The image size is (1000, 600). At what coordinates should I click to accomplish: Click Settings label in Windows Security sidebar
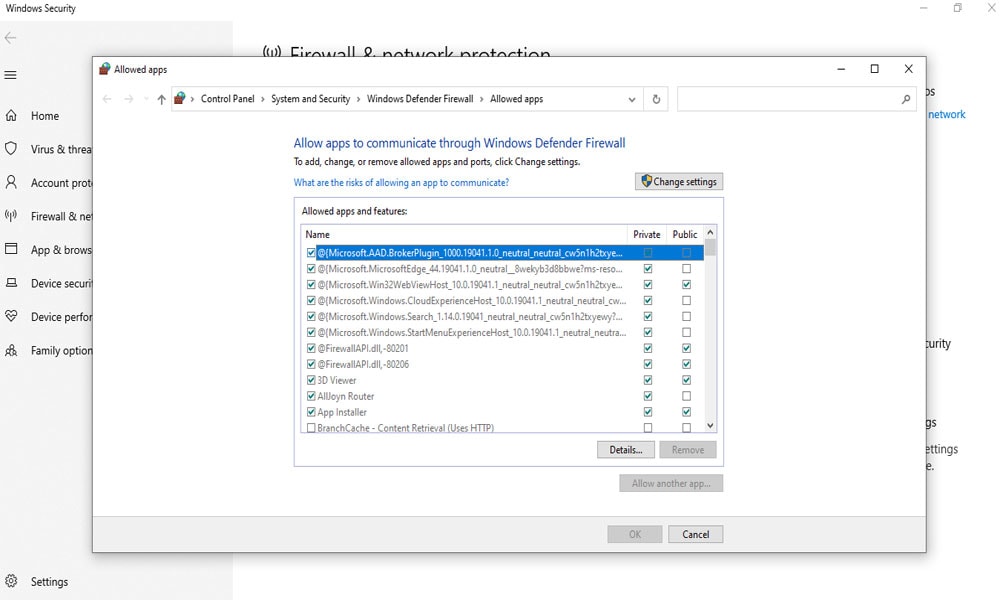(49, 582)
